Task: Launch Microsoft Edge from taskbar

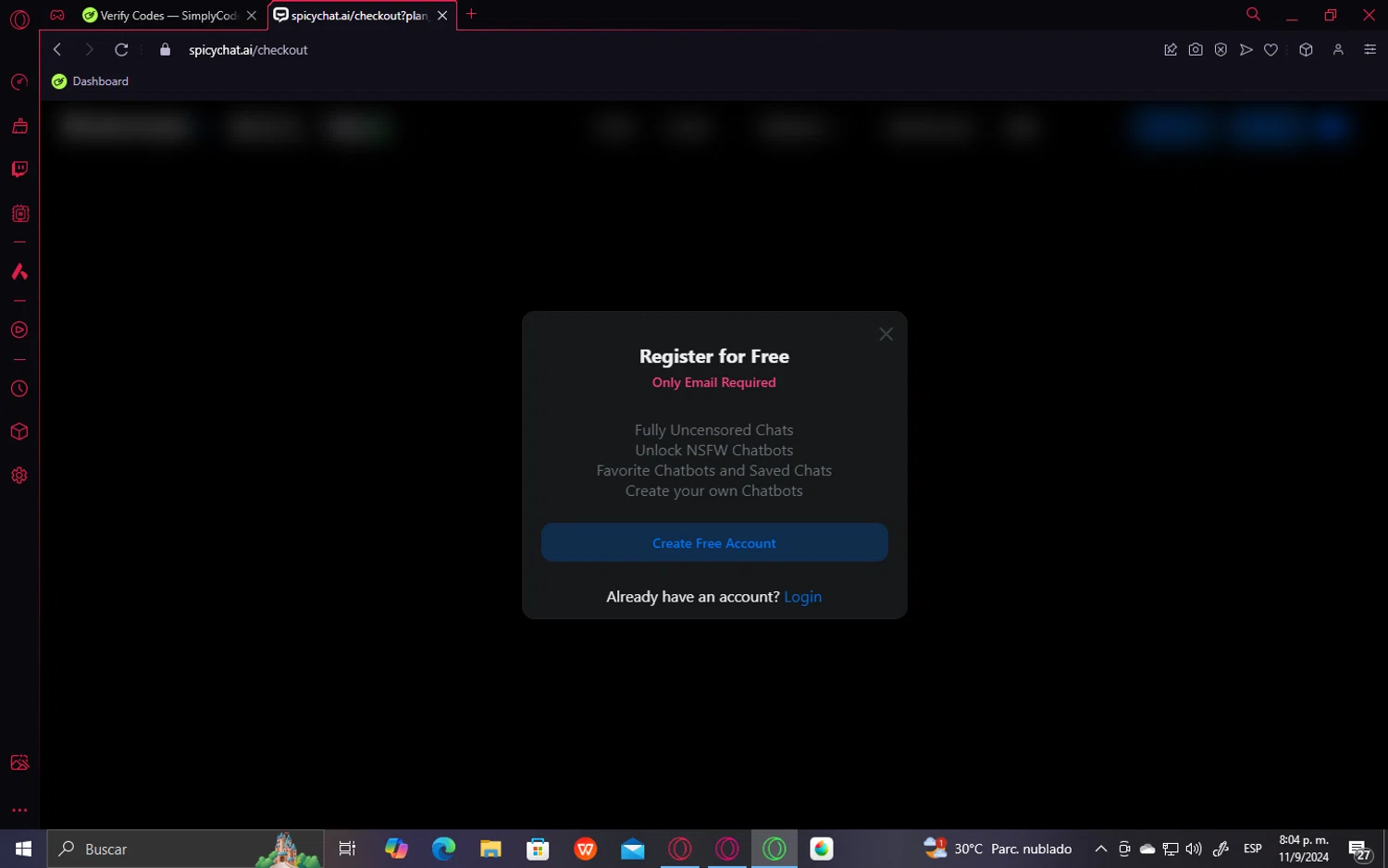Action: [443, 849]
